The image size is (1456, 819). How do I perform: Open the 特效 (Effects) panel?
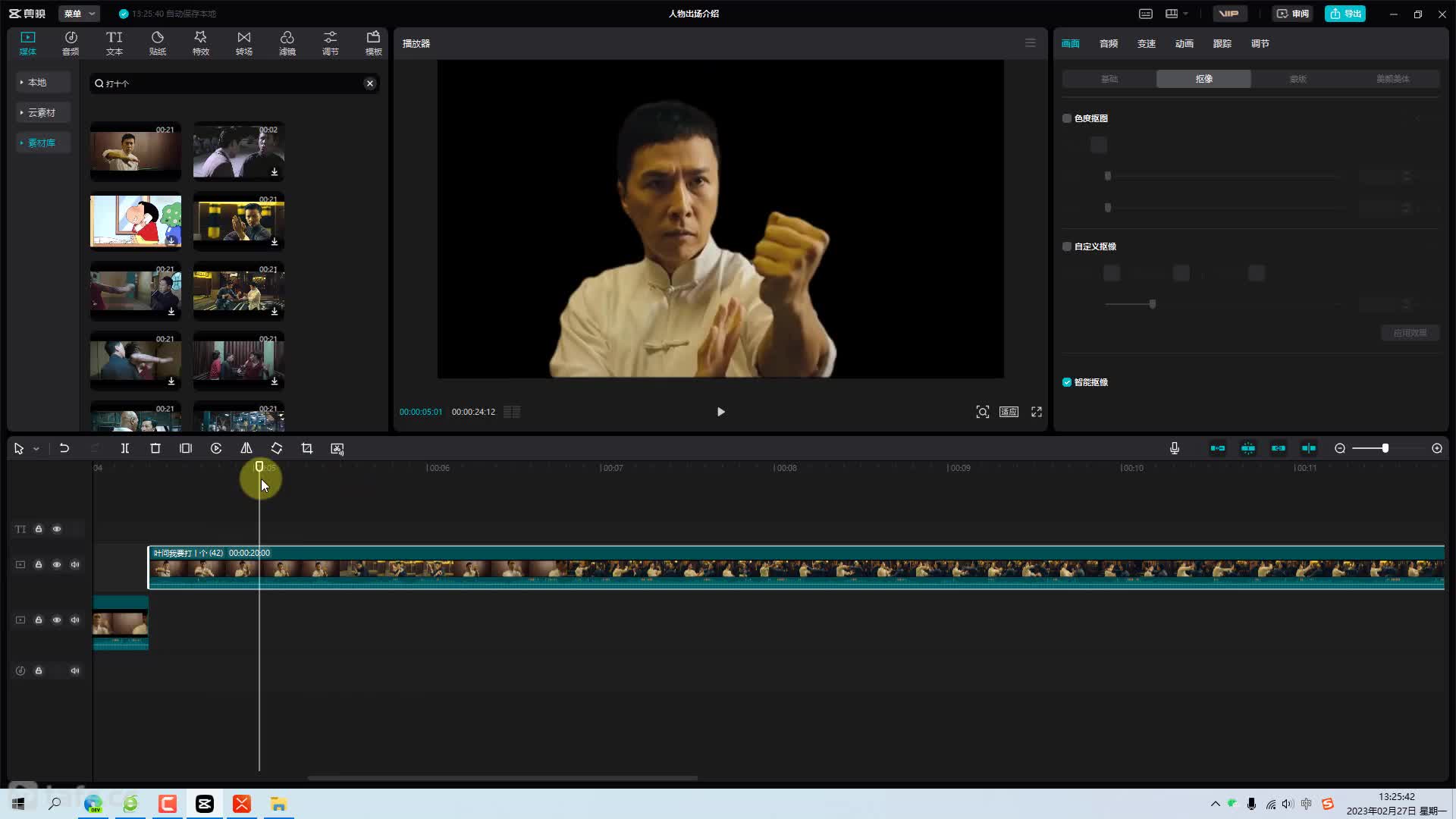coord(200,43)
